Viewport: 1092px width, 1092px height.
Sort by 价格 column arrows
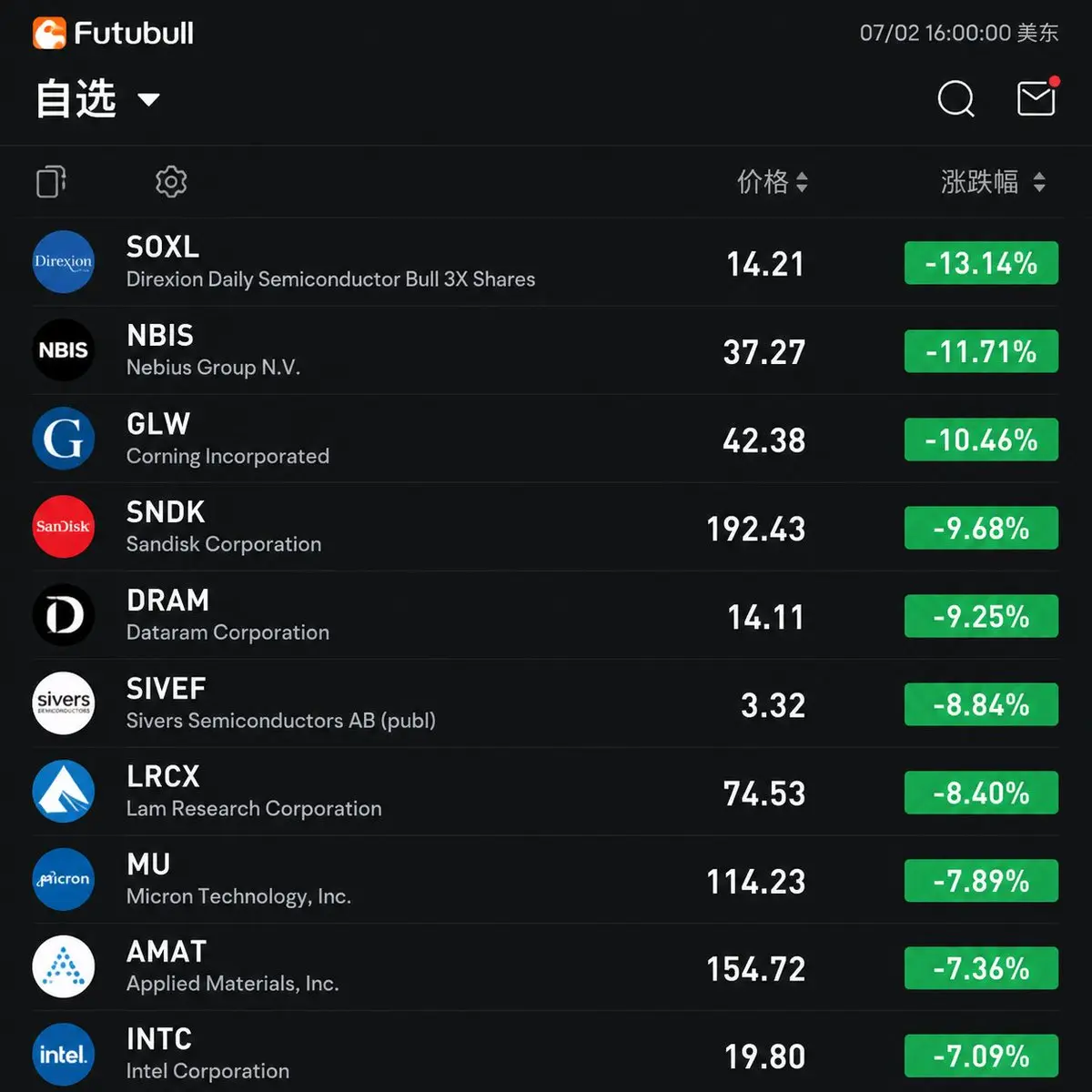click(x=802, y=182)
